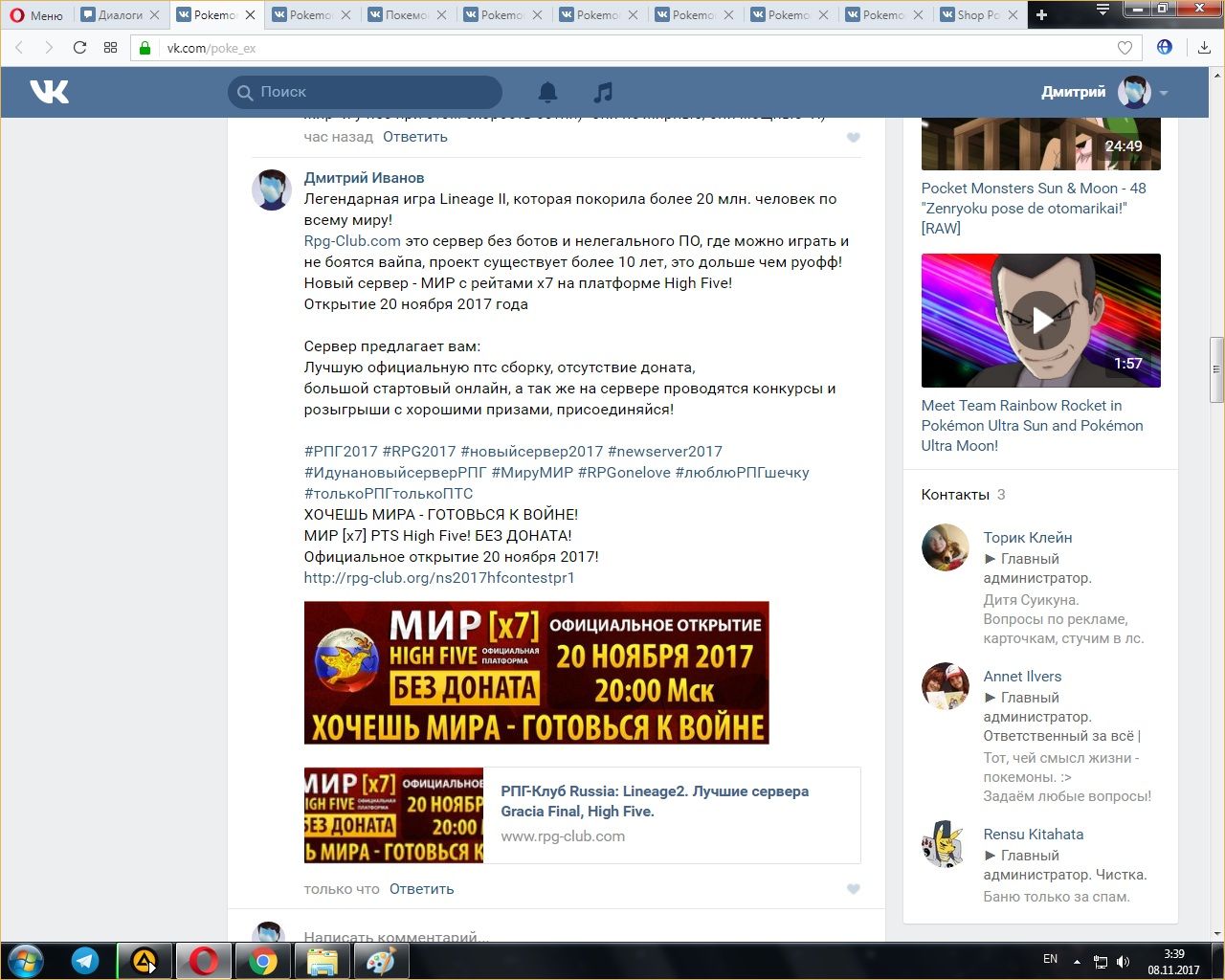Open the browser downloads icon

point(1204,48)
